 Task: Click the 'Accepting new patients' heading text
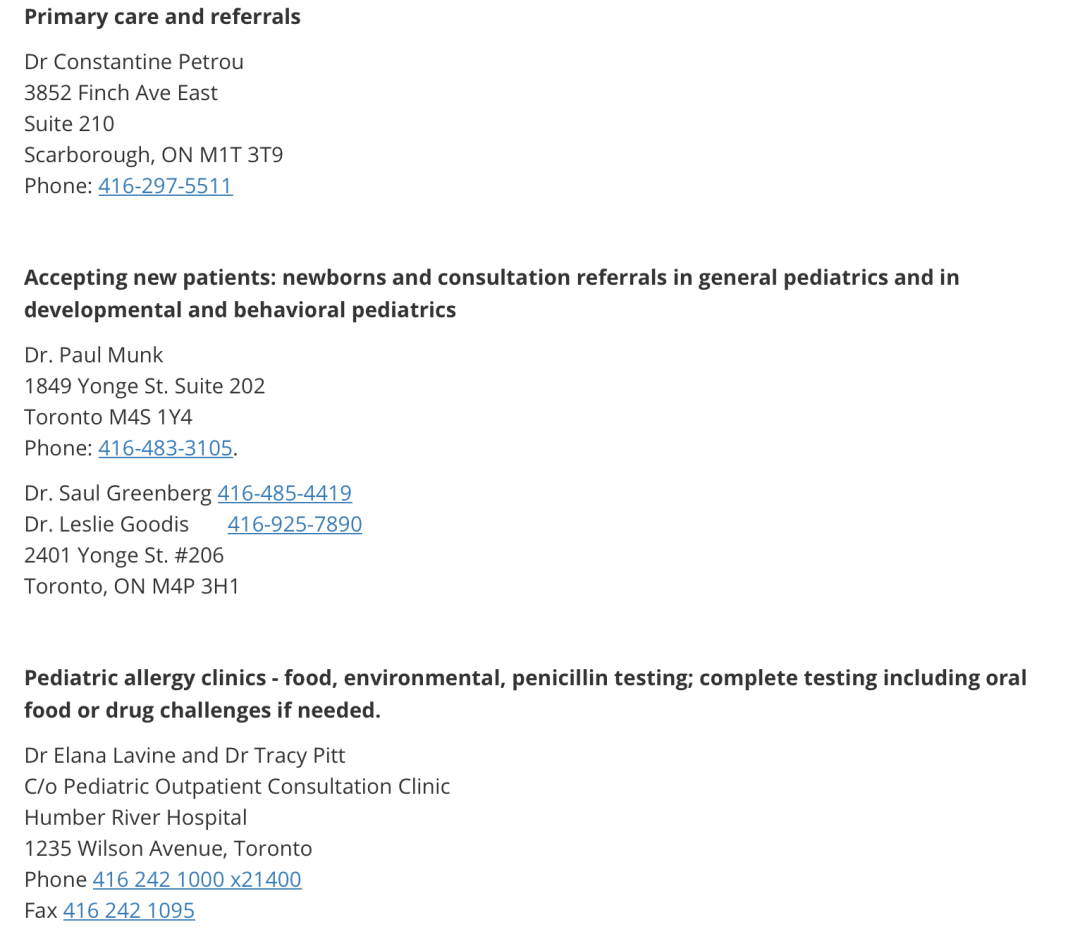(x=492, y=293)
